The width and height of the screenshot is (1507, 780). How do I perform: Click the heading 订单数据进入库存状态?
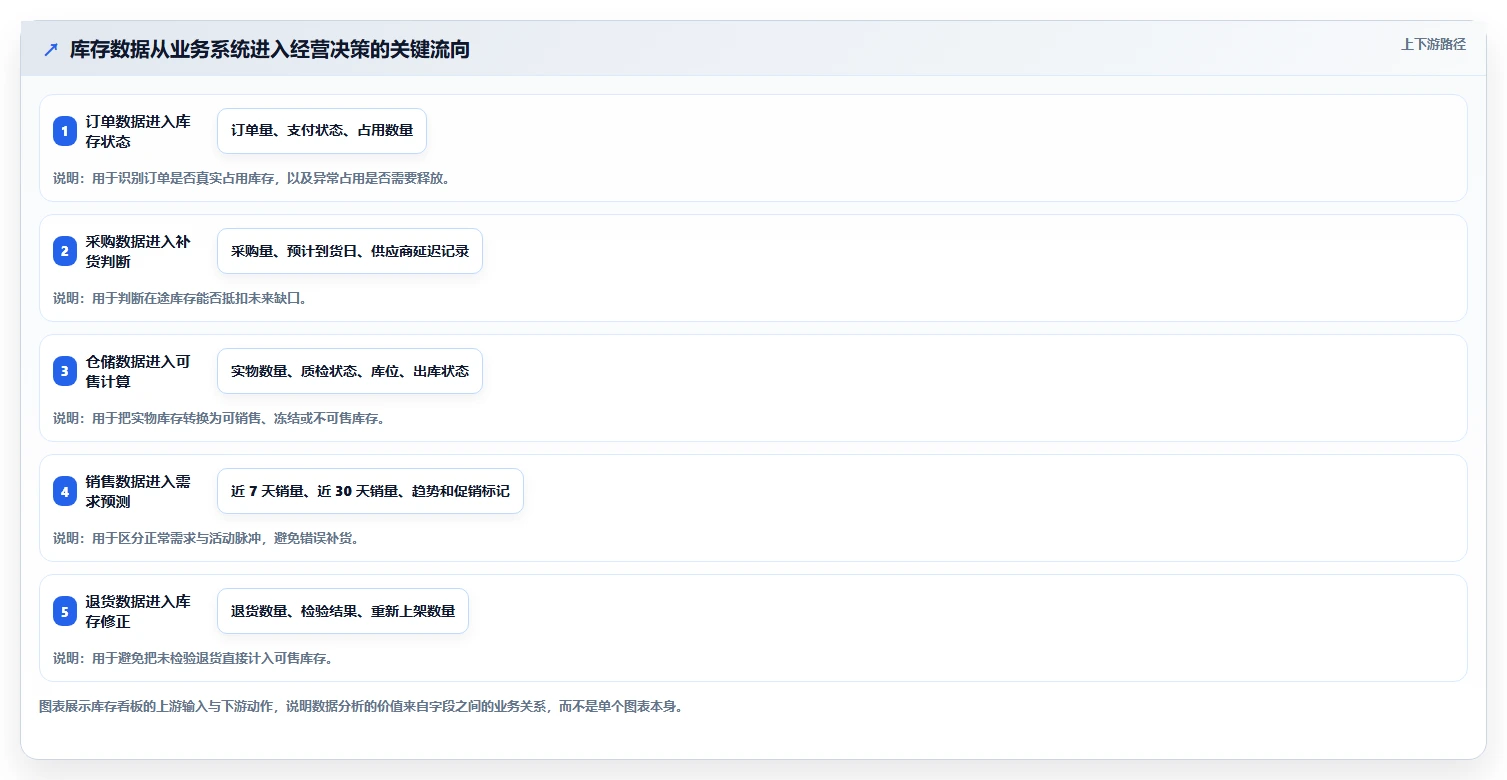[x=138, y=131]
